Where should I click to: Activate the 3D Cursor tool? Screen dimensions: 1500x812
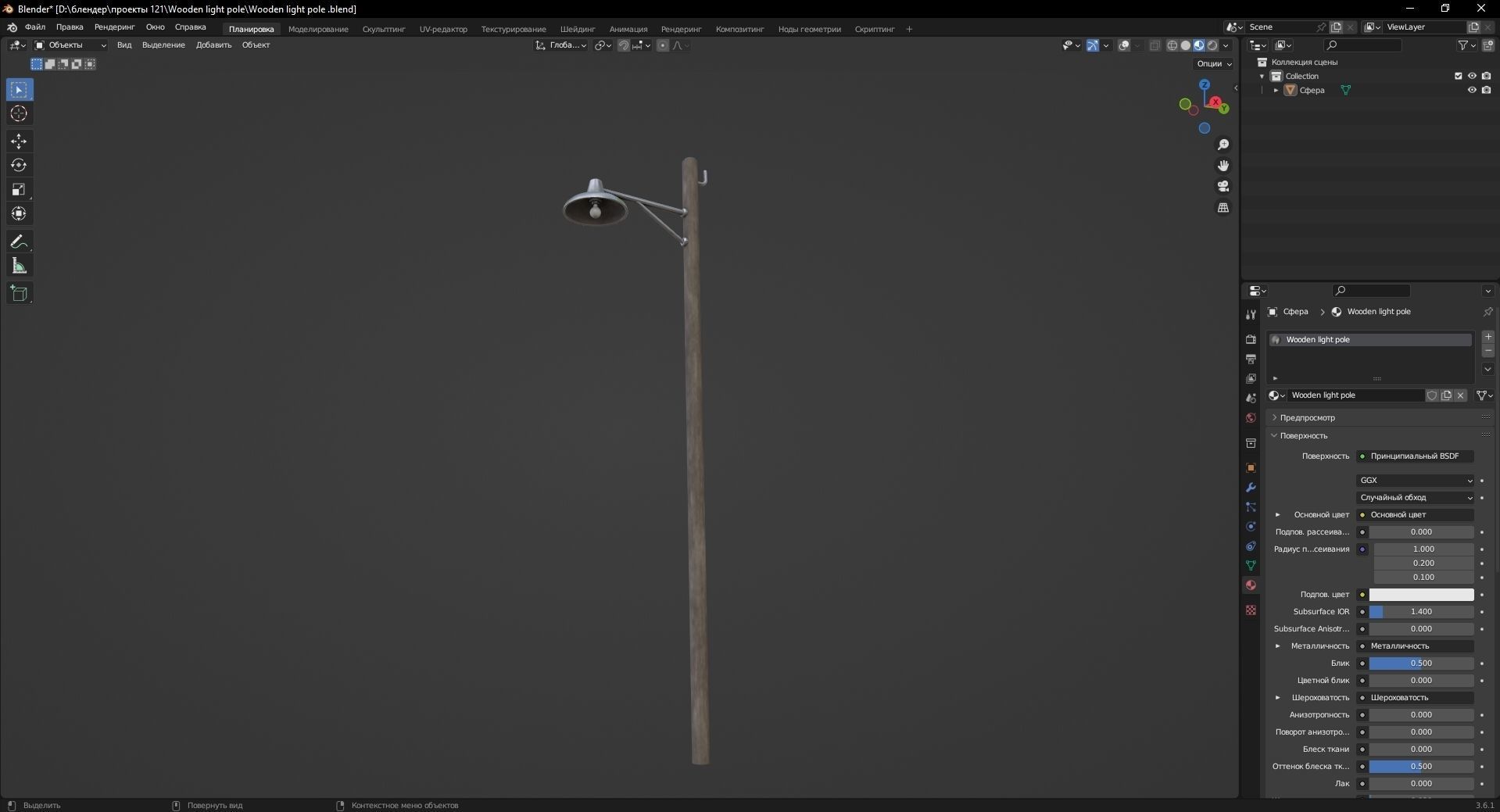[x=20, y=114]
